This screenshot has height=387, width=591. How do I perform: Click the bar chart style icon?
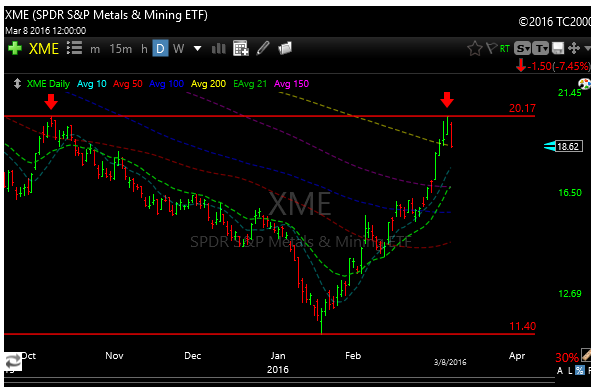pyautogui.click(x=219, y=49)
